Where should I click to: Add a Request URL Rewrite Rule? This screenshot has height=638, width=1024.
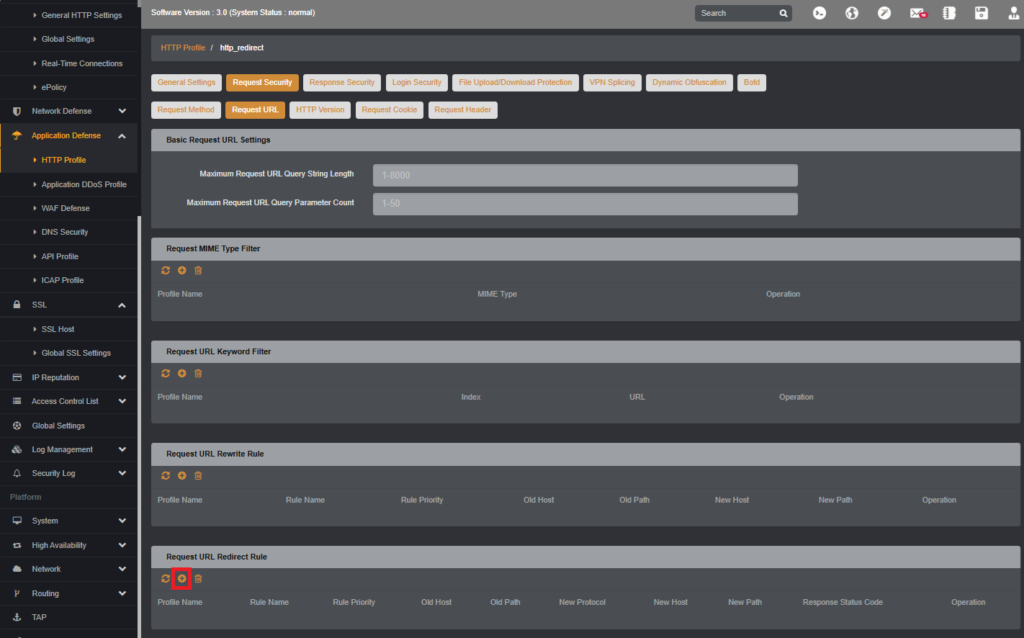(182, 476)
